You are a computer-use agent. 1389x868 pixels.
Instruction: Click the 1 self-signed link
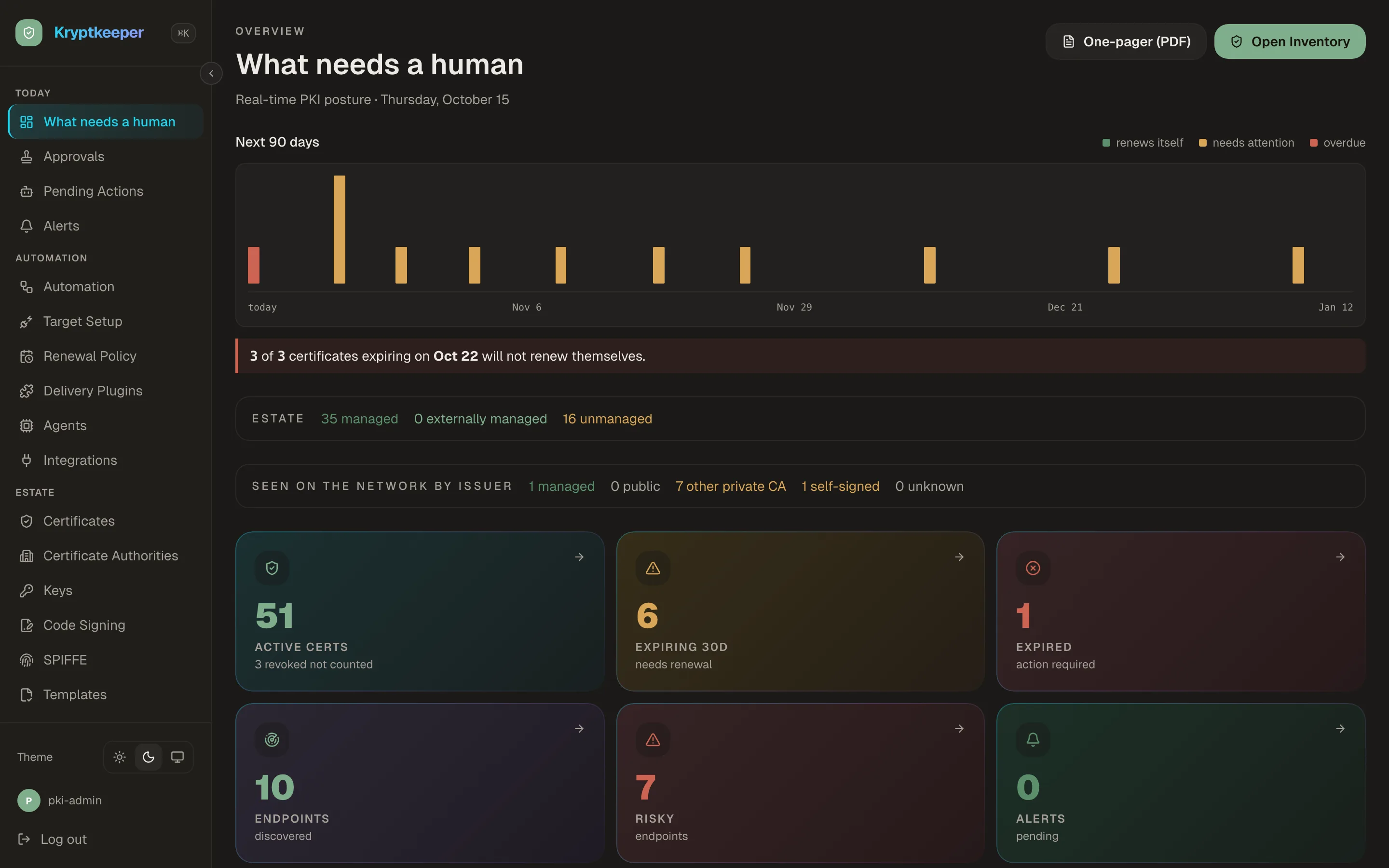point(840,486)
